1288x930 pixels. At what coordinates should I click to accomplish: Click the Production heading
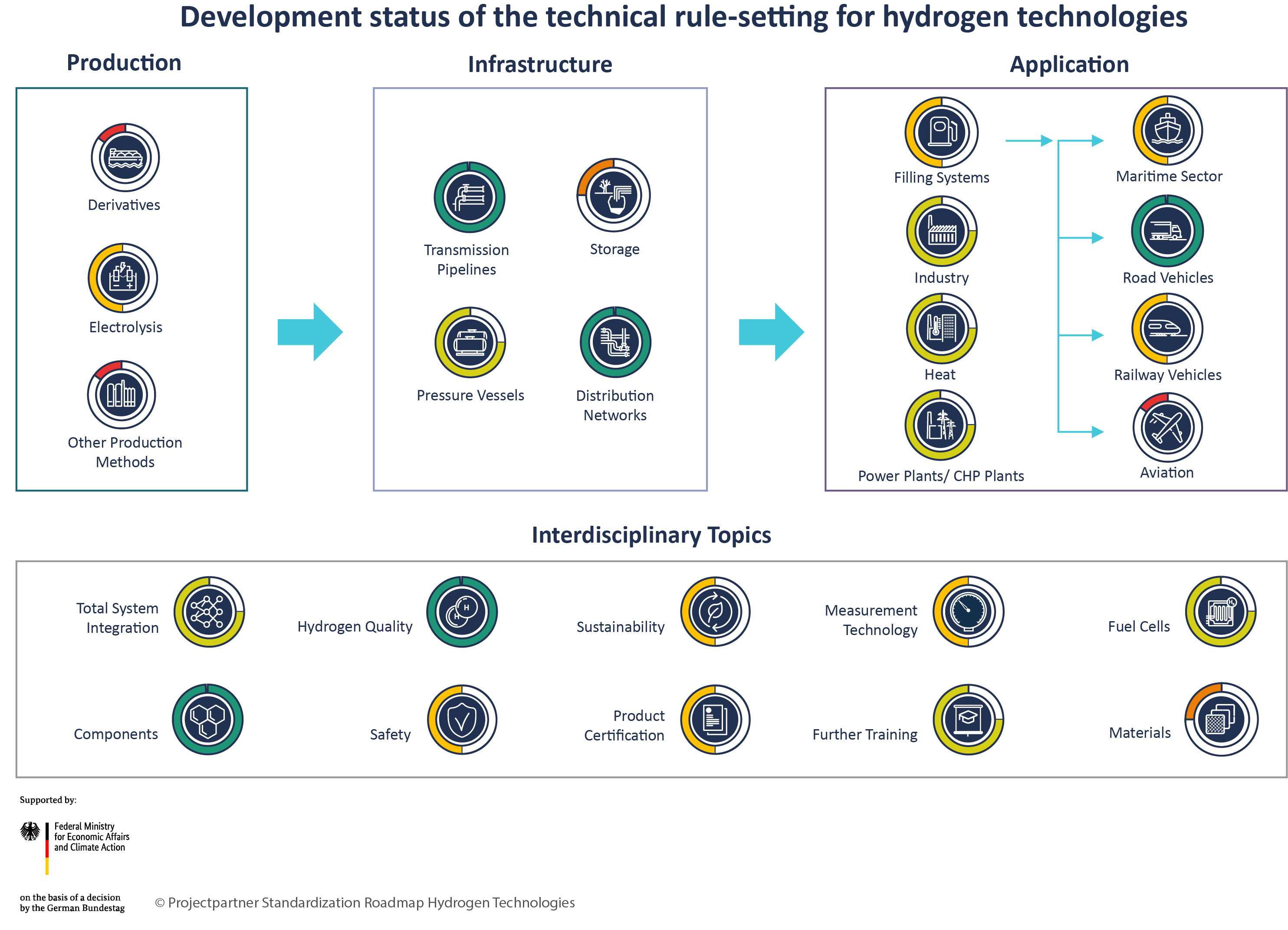click(x=124, y=63)
